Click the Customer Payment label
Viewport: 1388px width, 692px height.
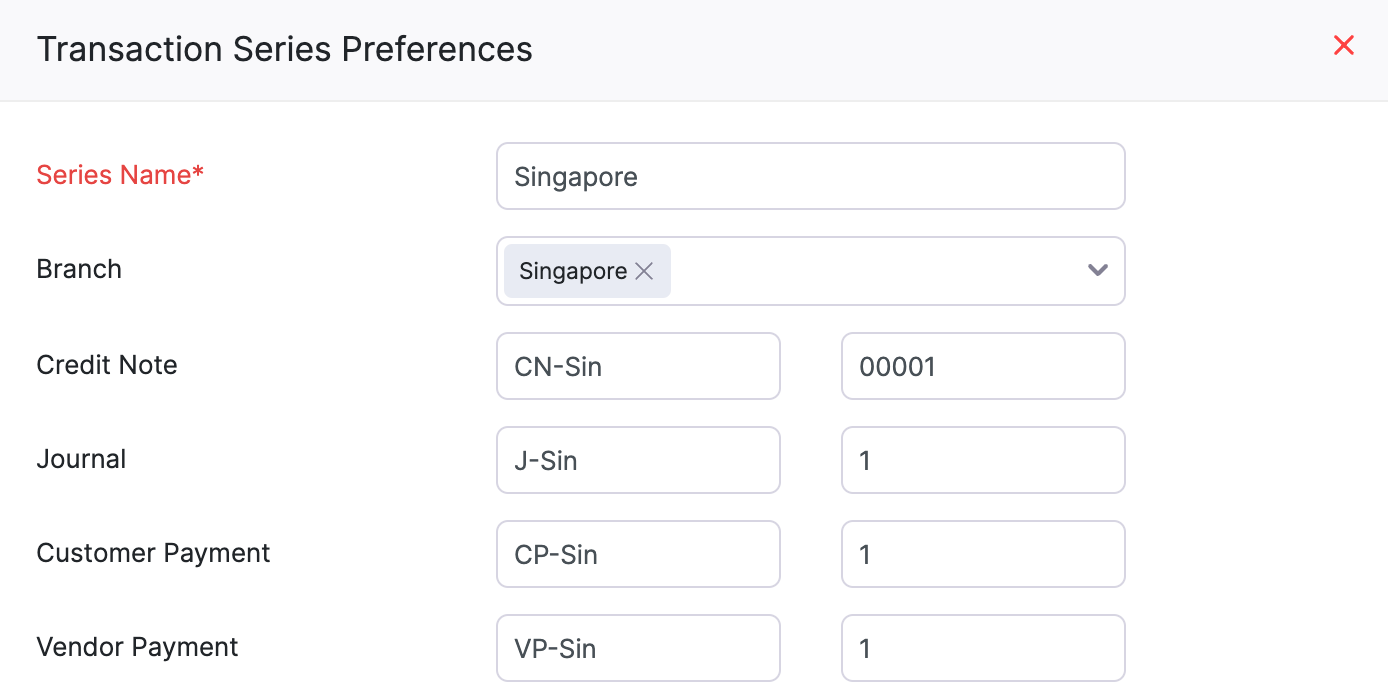click(153, 553)
